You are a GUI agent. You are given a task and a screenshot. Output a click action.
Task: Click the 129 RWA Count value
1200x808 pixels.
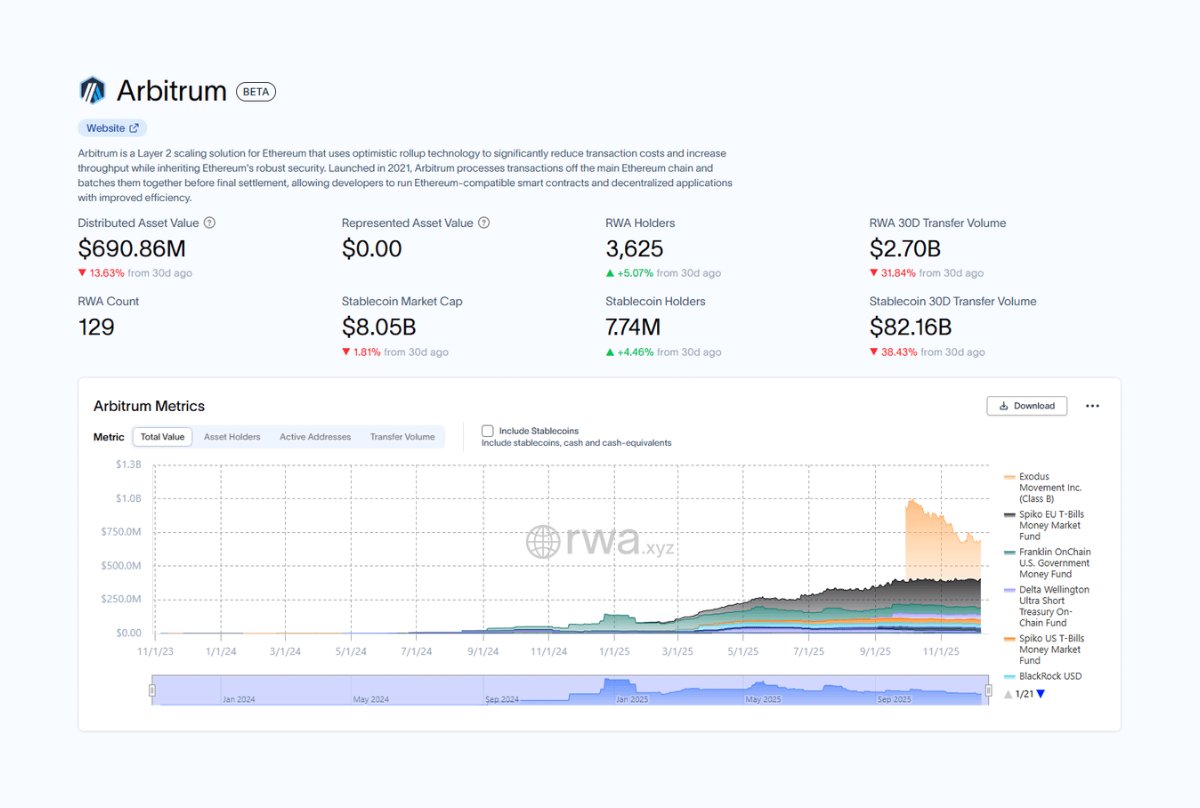click(96, 327)
